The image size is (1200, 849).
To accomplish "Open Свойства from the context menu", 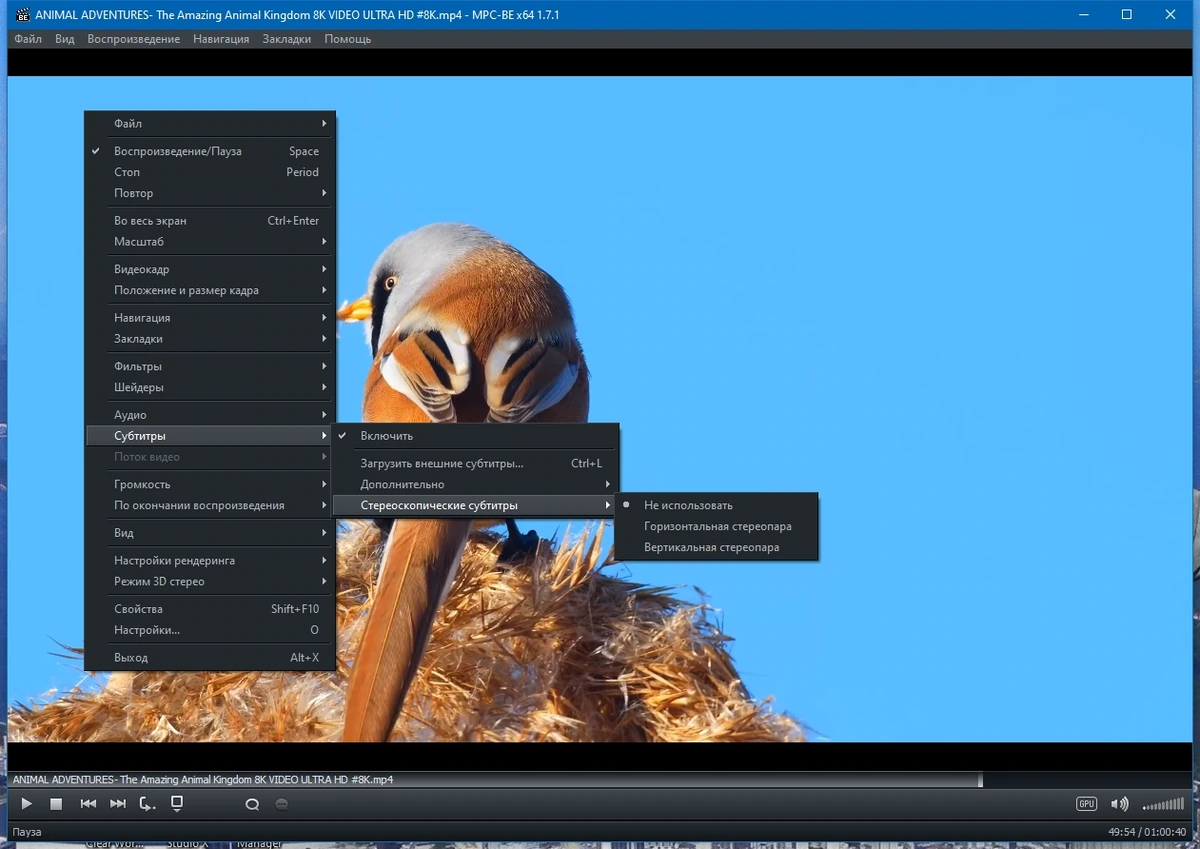I will click(210, 609).
